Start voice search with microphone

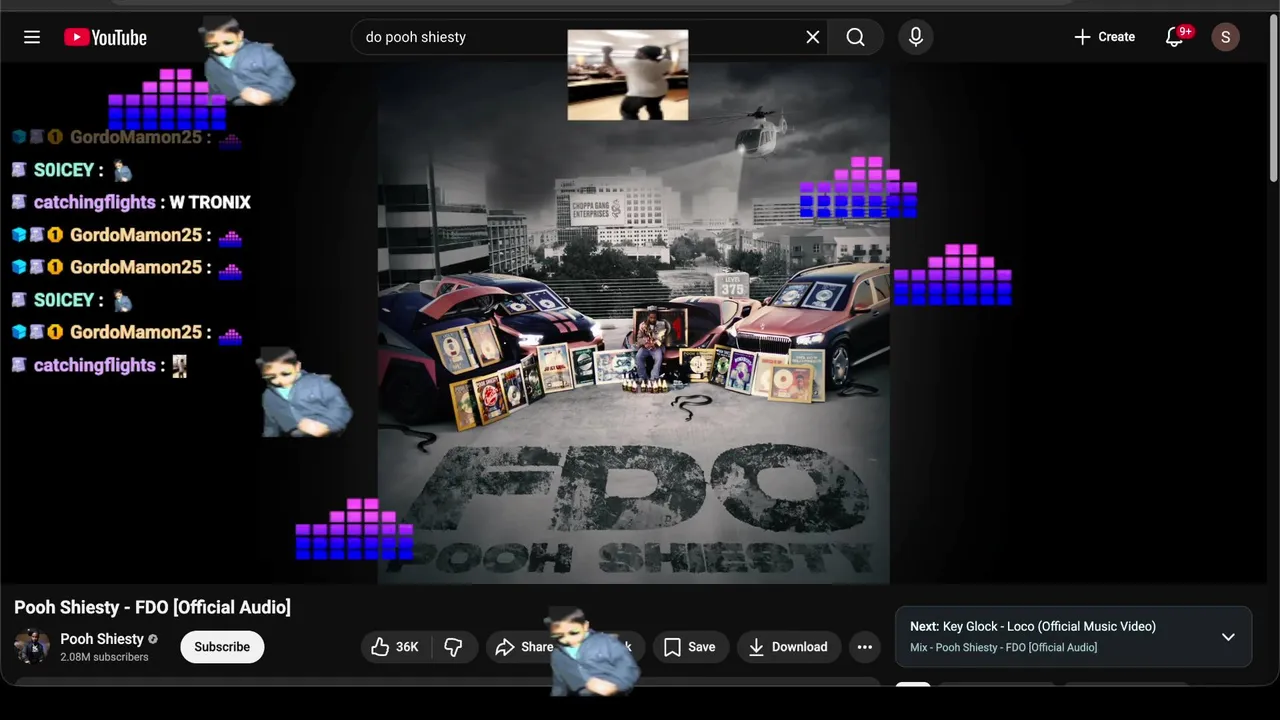click(x=916, y=37)
